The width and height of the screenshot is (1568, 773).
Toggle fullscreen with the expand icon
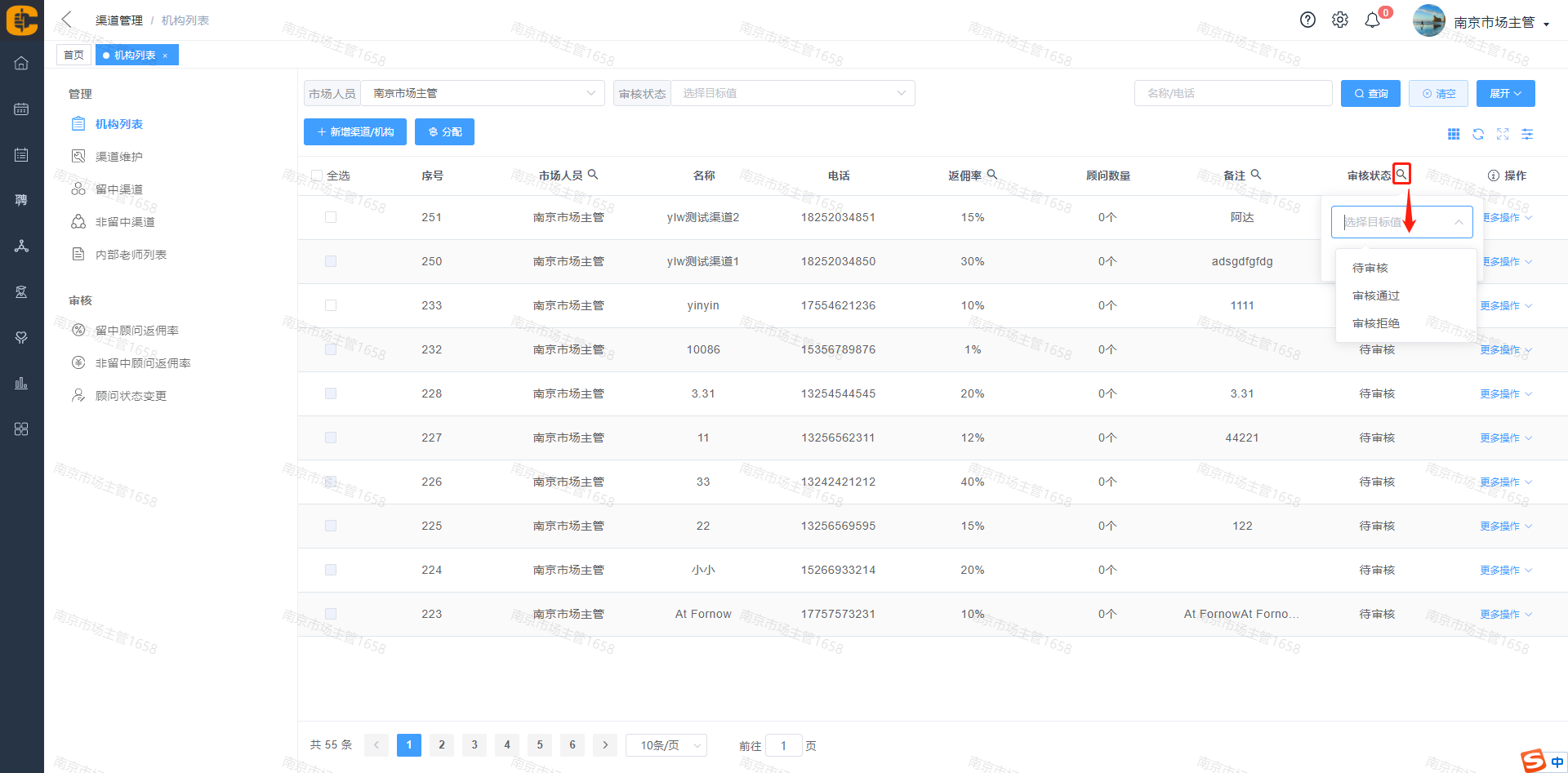[x=1503, y=134]
